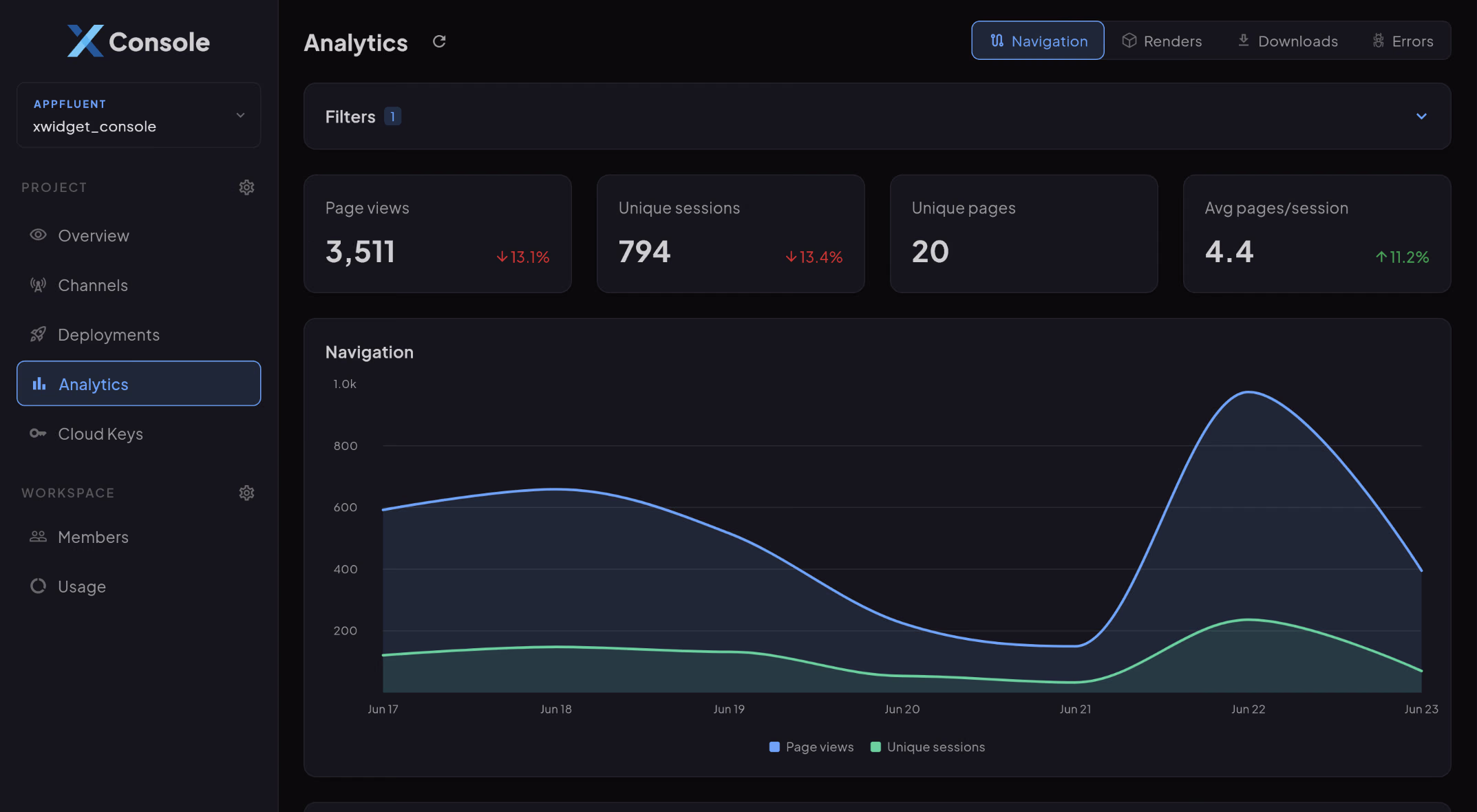This screenshot has width=1477, height=812.
Task: Open Cloud Keys section
Action: coord(138,434)
